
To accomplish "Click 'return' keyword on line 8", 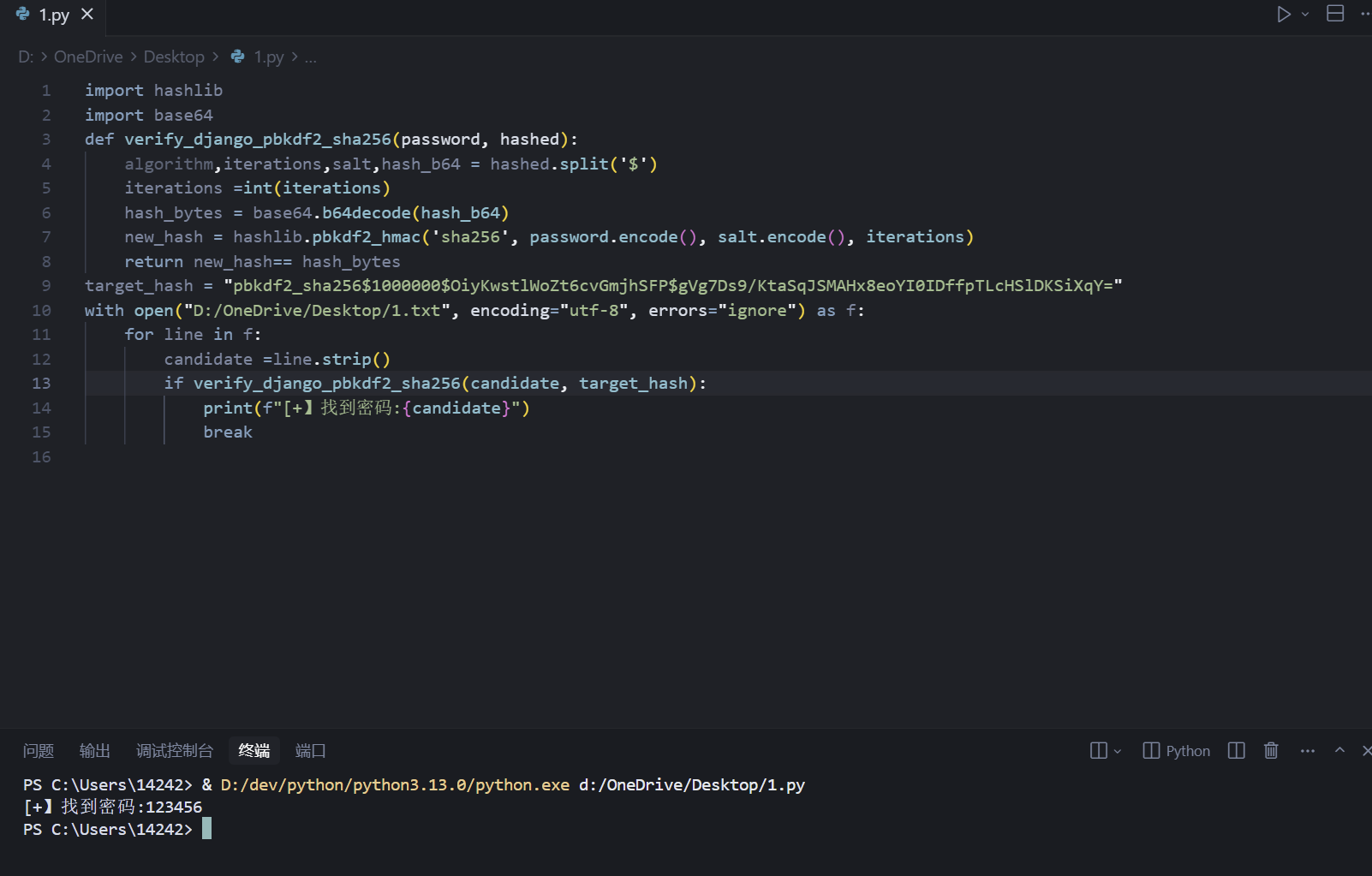I will click(154, 262).
